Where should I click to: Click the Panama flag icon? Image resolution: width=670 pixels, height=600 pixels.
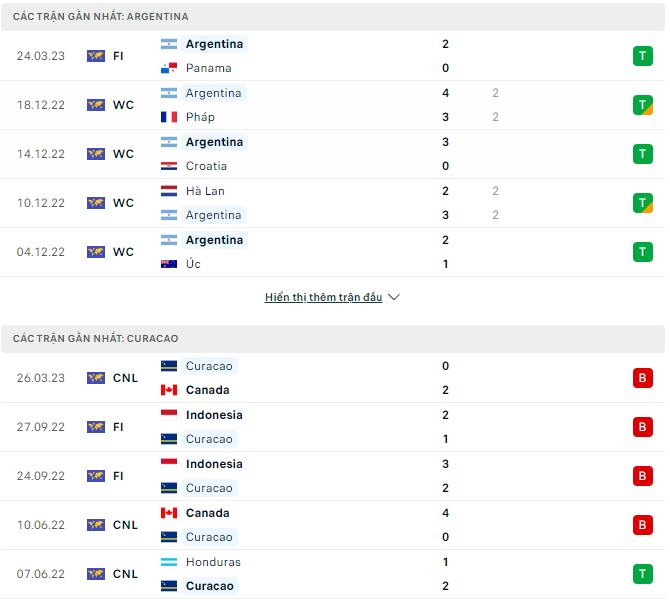168,68
